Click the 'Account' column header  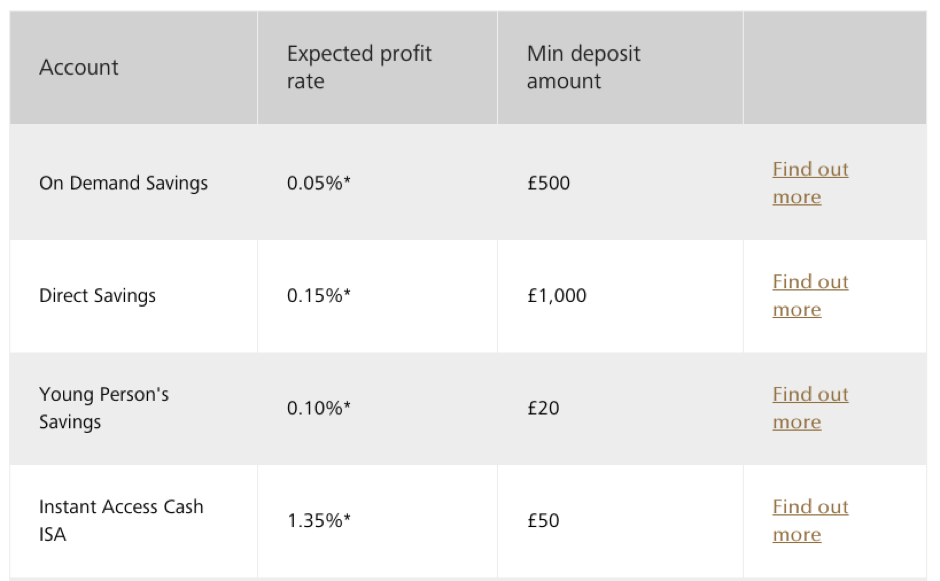[79, 68]
